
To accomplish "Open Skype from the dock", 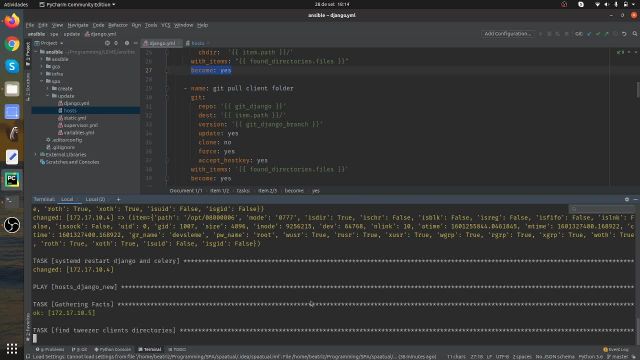I will (12, 66).
